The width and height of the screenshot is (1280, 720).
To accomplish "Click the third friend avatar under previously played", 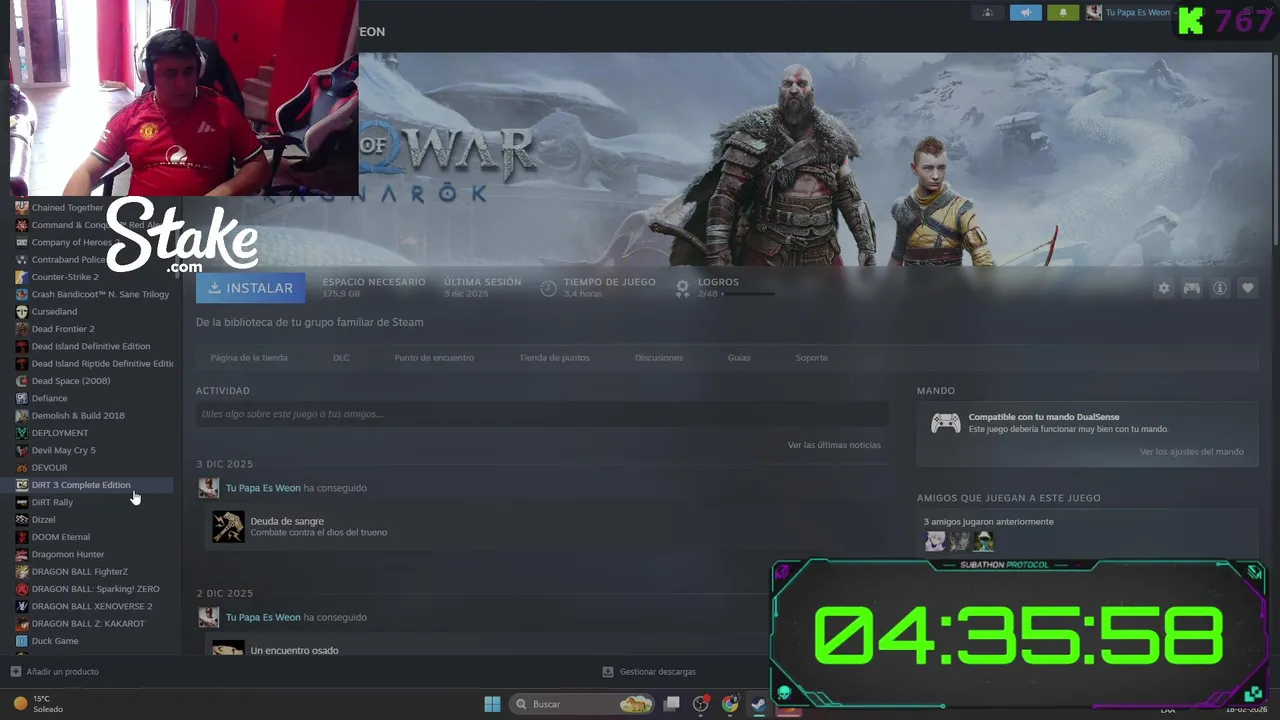I will coord(984,541).
